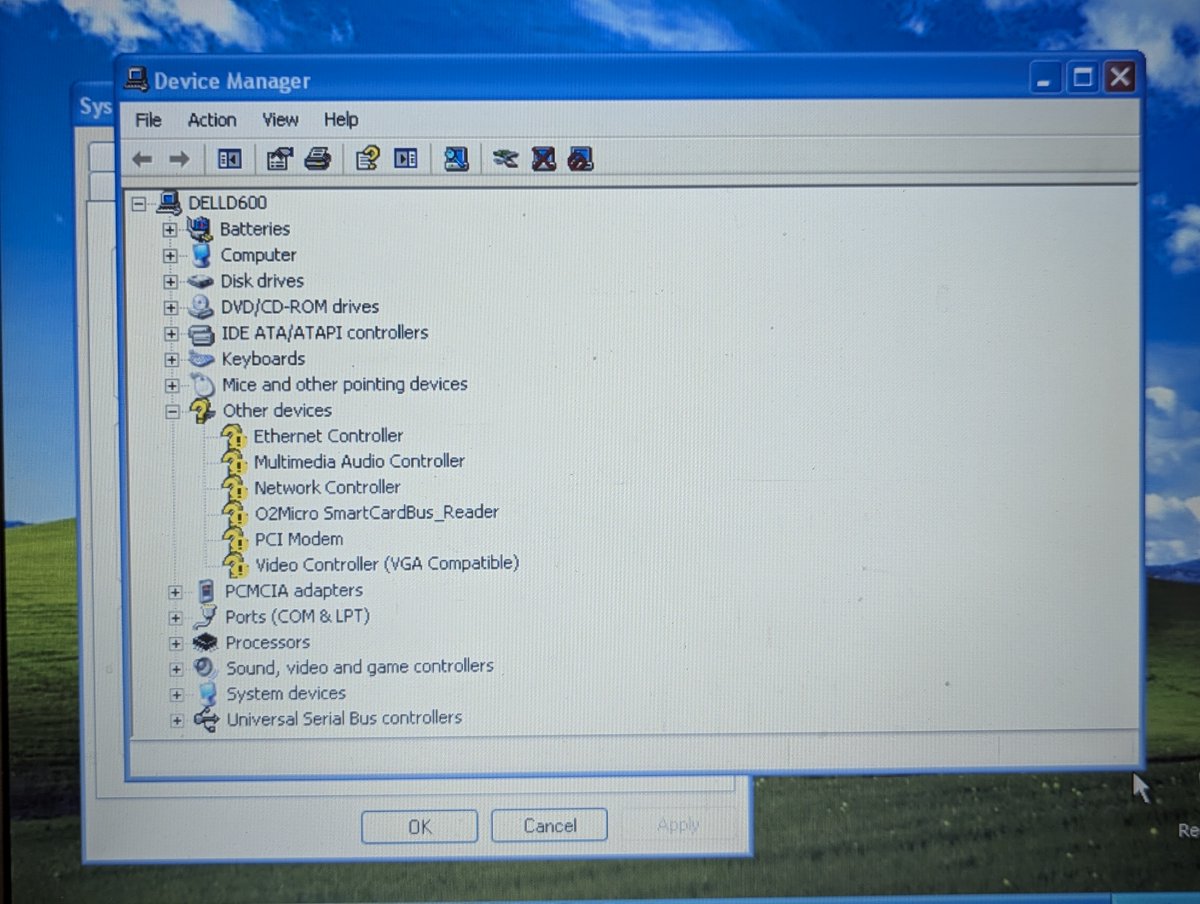Viewport: 1200px width, 904px height.
Task: Select the IDE ATA/ATAPI controllers icon
Action: (202, 333)
